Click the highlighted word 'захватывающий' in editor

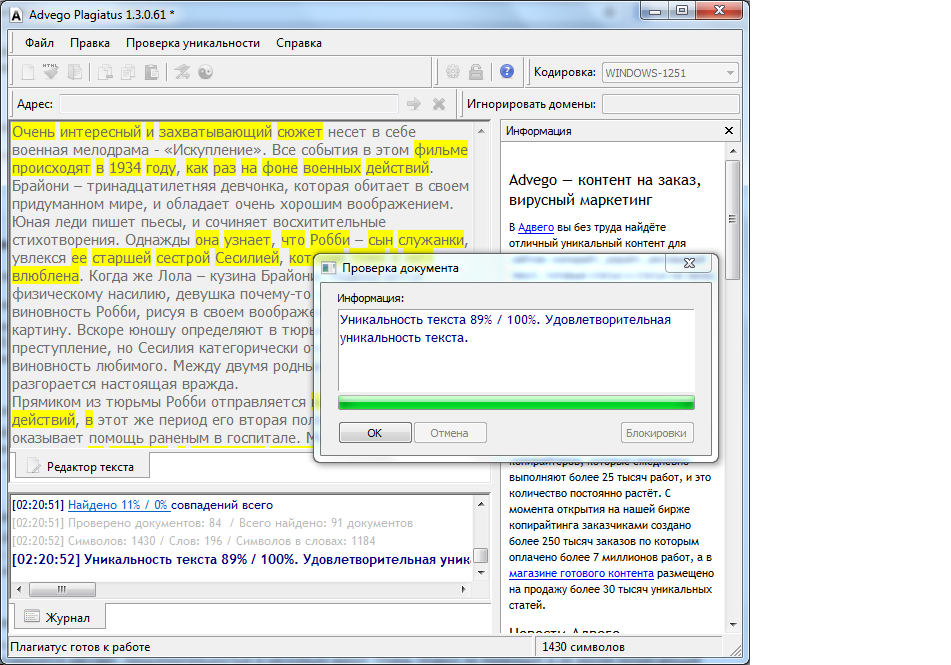[x=215, y=132]
